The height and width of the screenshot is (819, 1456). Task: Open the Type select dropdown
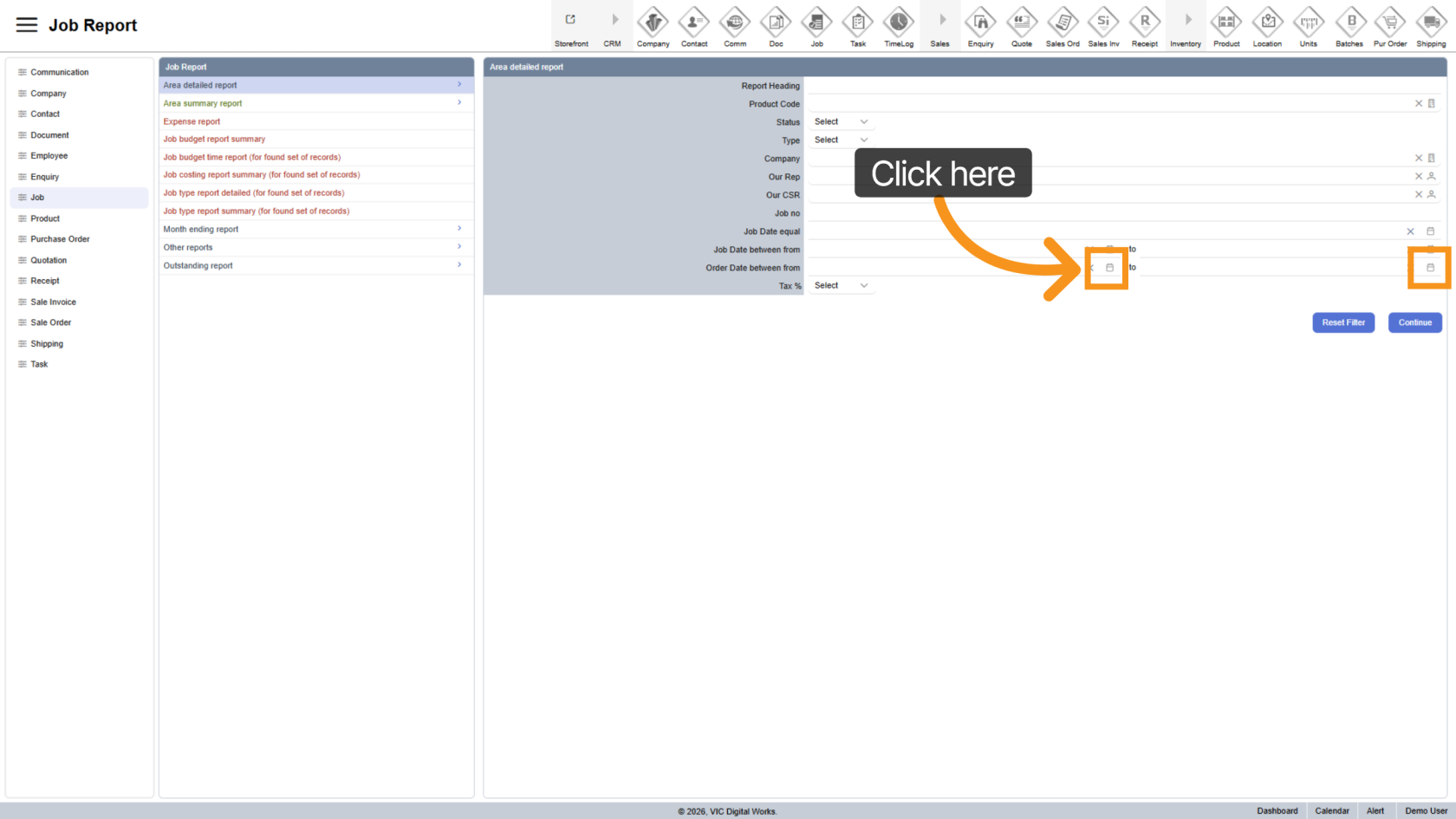pyautogui.click(x=841, y=140)
